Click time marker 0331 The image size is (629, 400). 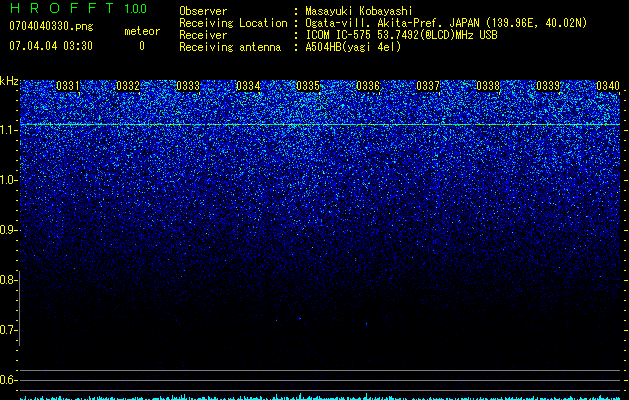click(x=68, y=86)
